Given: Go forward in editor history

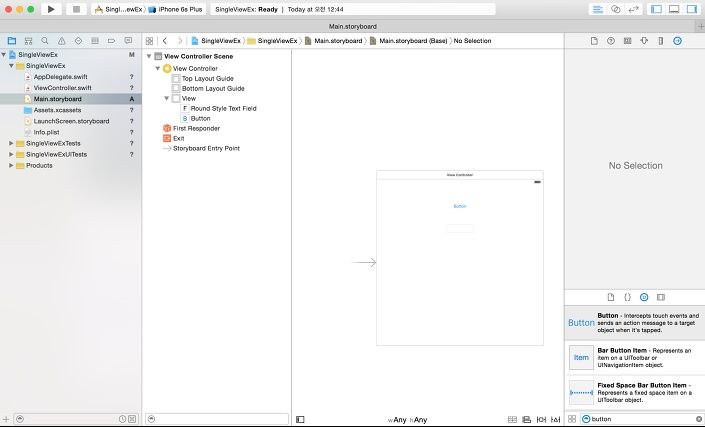Looking at the screenshot, I should click(x=180, y=41).
